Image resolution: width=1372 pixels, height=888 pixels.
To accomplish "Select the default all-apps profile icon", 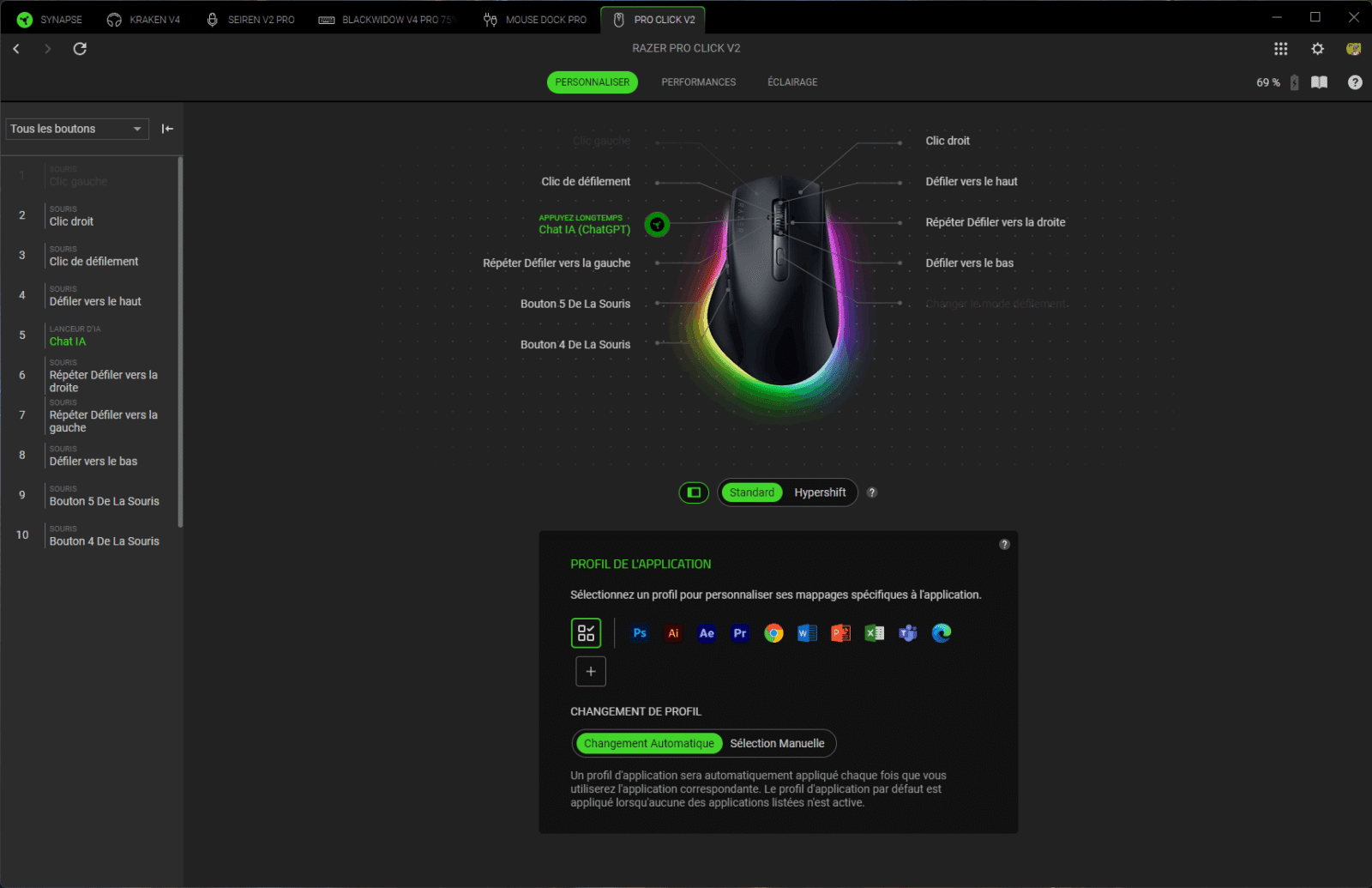I will (587, 633).
